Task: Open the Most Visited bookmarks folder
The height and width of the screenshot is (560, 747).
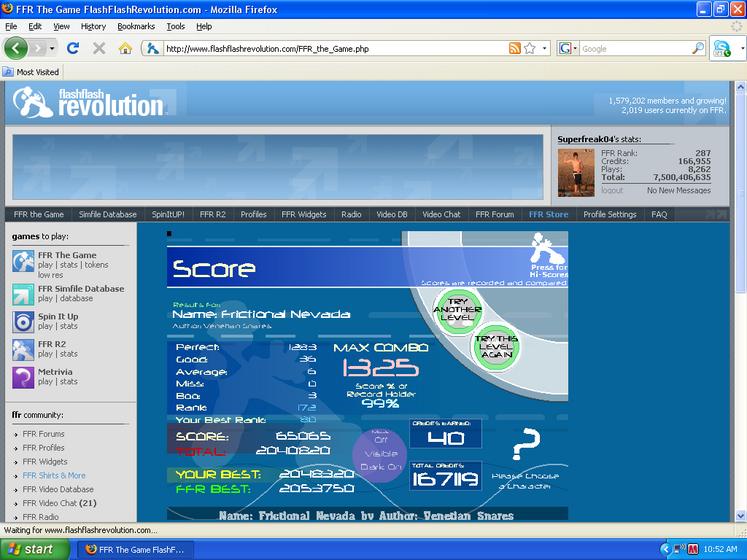Action: [x=31, y=72]
